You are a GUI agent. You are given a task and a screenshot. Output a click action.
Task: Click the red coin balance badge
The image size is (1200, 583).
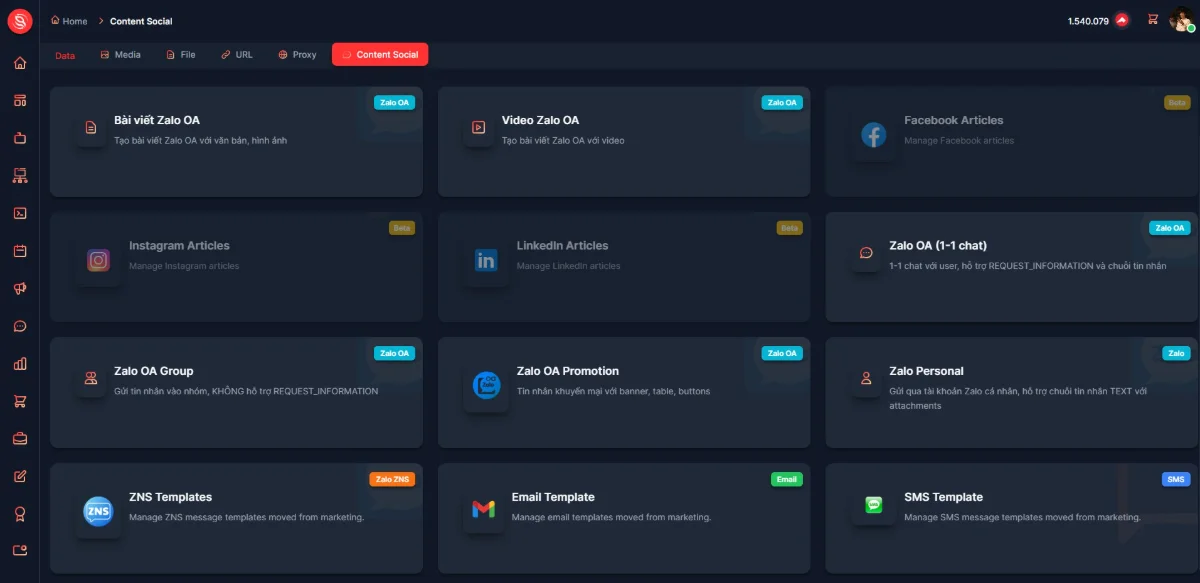coord(1120,19)
